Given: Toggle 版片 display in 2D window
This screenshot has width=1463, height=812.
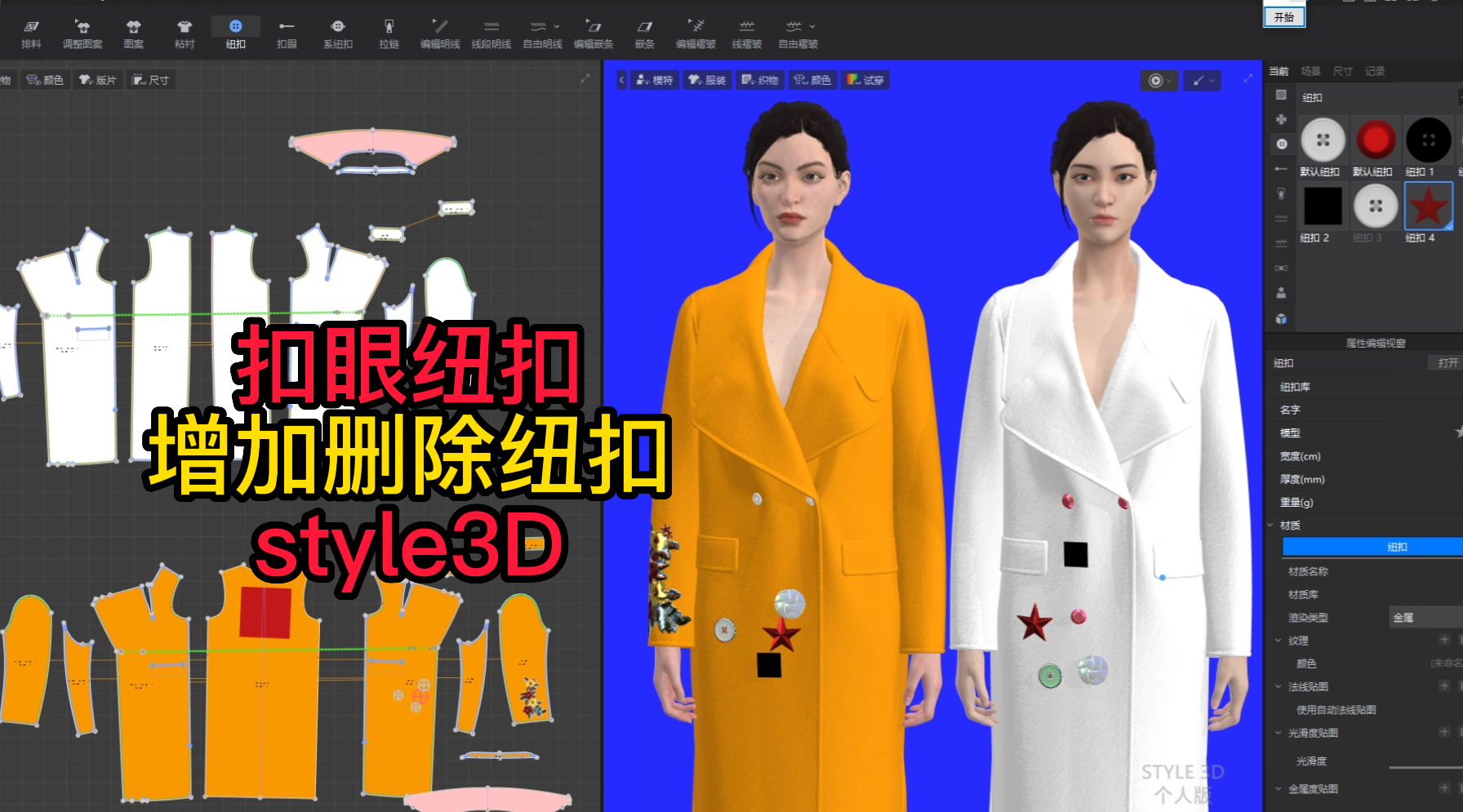Looking at the screenshot, I should click(x=98, y=80).
